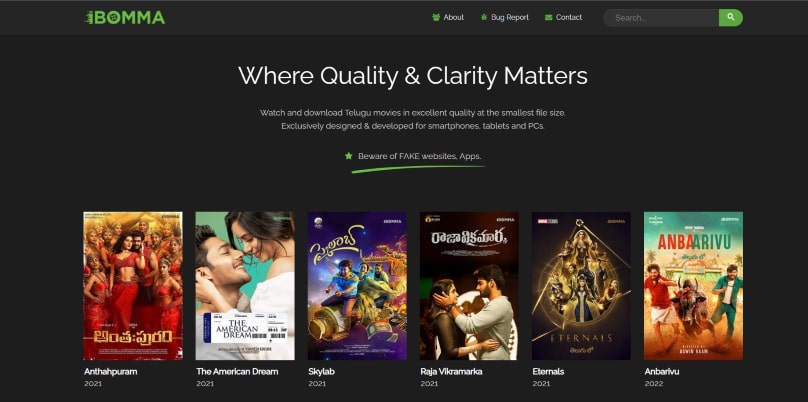The image size is (808, 402).
Task: Click the 2021 year under The American Dream
Action: pos(205,384)
